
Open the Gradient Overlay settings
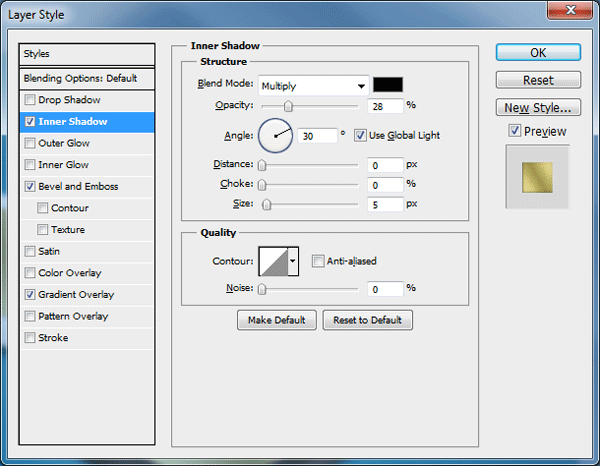(87, 295)
